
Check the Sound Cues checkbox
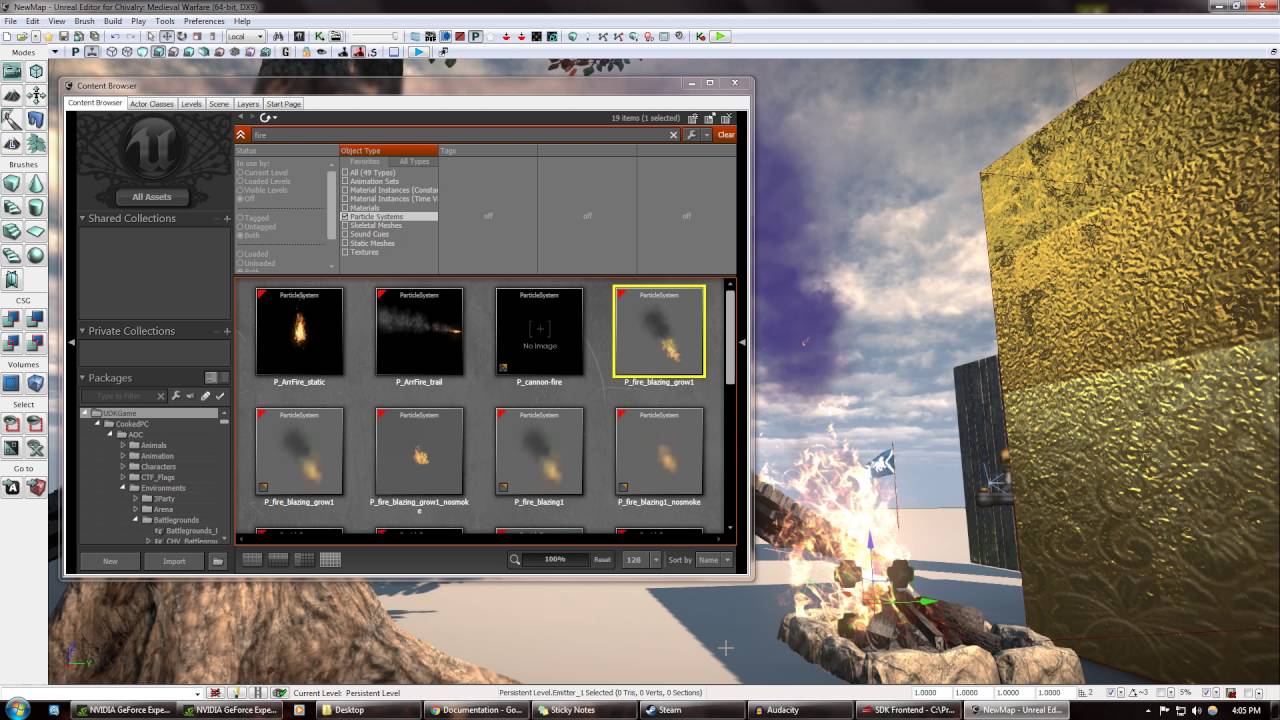click(345, 234)
